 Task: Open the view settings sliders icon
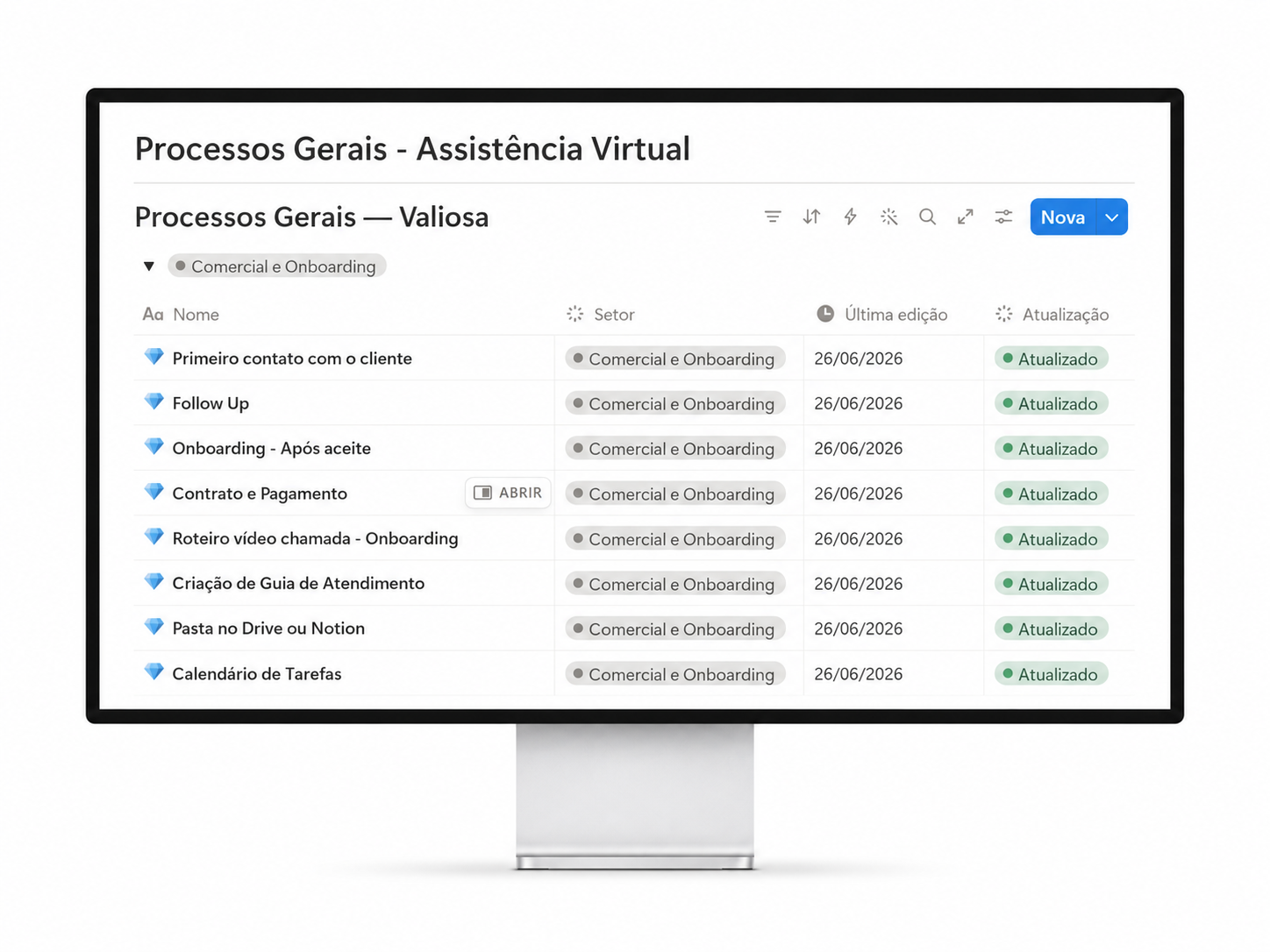tap(1004, 217)
